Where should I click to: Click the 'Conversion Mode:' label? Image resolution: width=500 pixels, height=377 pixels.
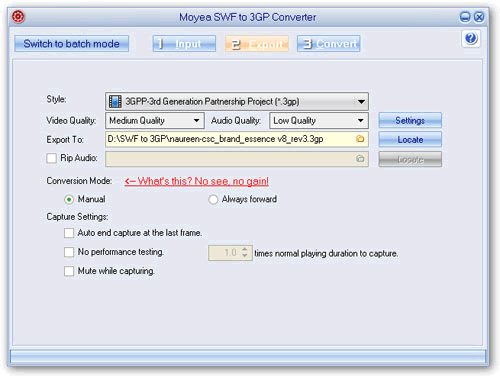click(x=79, y=181)
